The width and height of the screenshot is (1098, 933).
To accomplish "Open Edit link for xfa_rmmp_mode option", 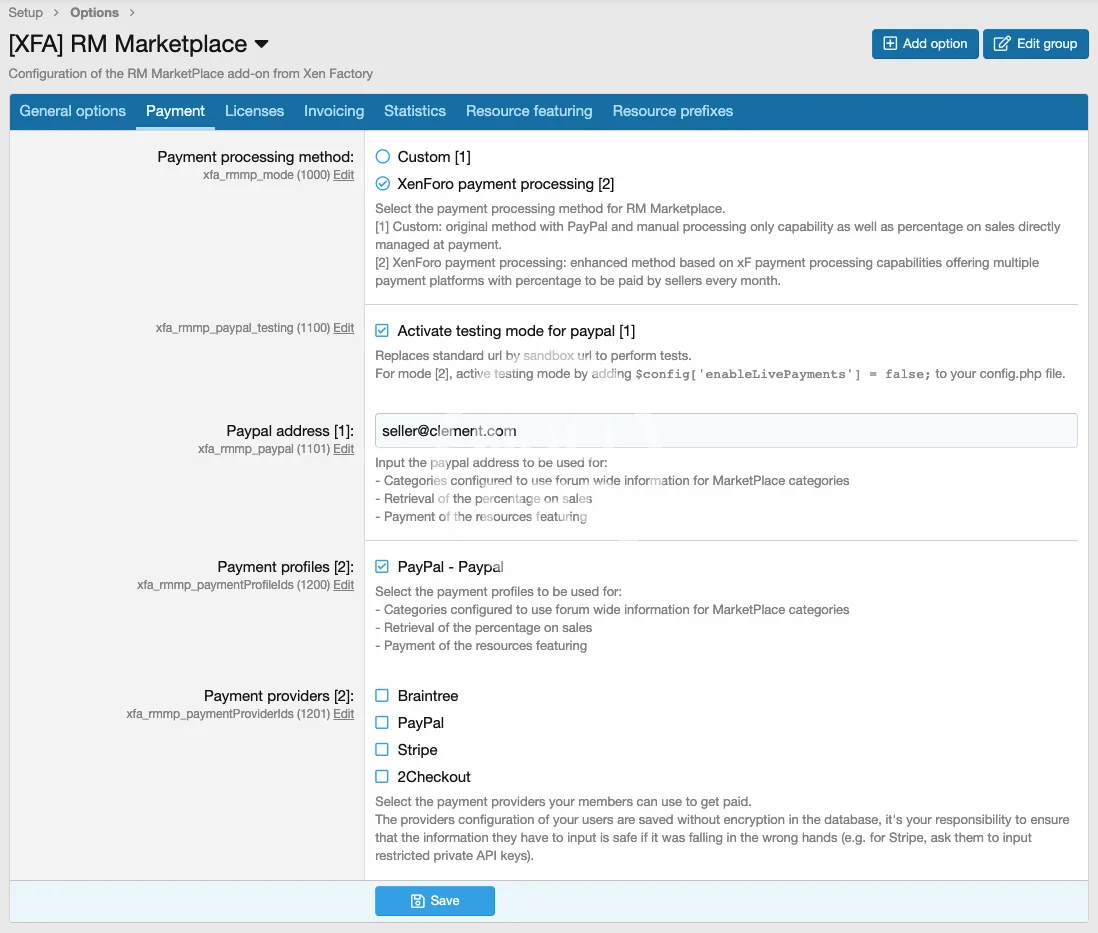I will point(343,175).
